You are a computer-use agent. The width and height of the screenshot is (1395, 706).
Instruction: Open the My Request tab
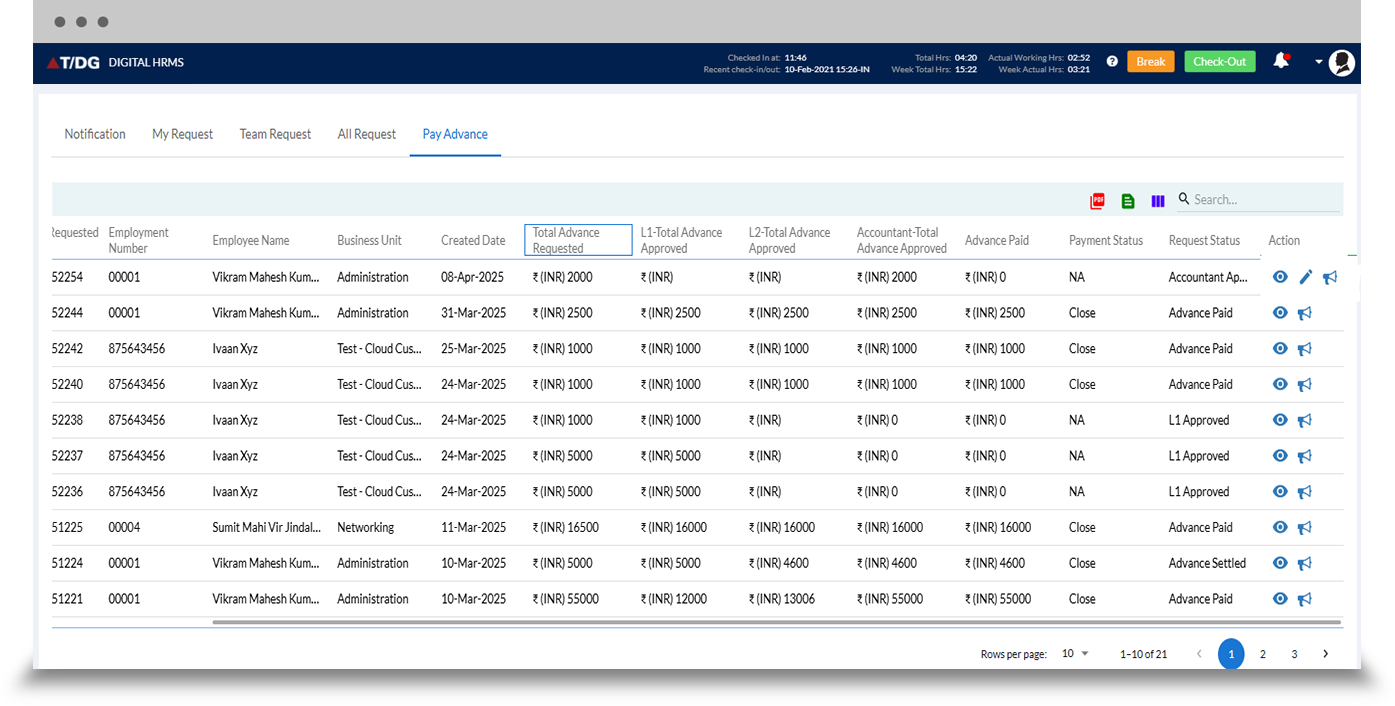click(x=182, y=134)
